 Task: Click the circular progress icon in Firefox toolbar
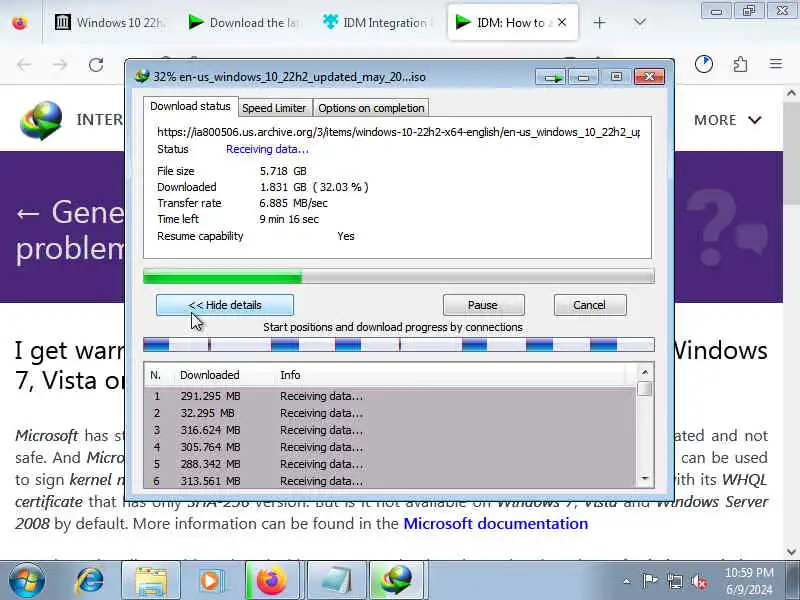tap(704, 64)
